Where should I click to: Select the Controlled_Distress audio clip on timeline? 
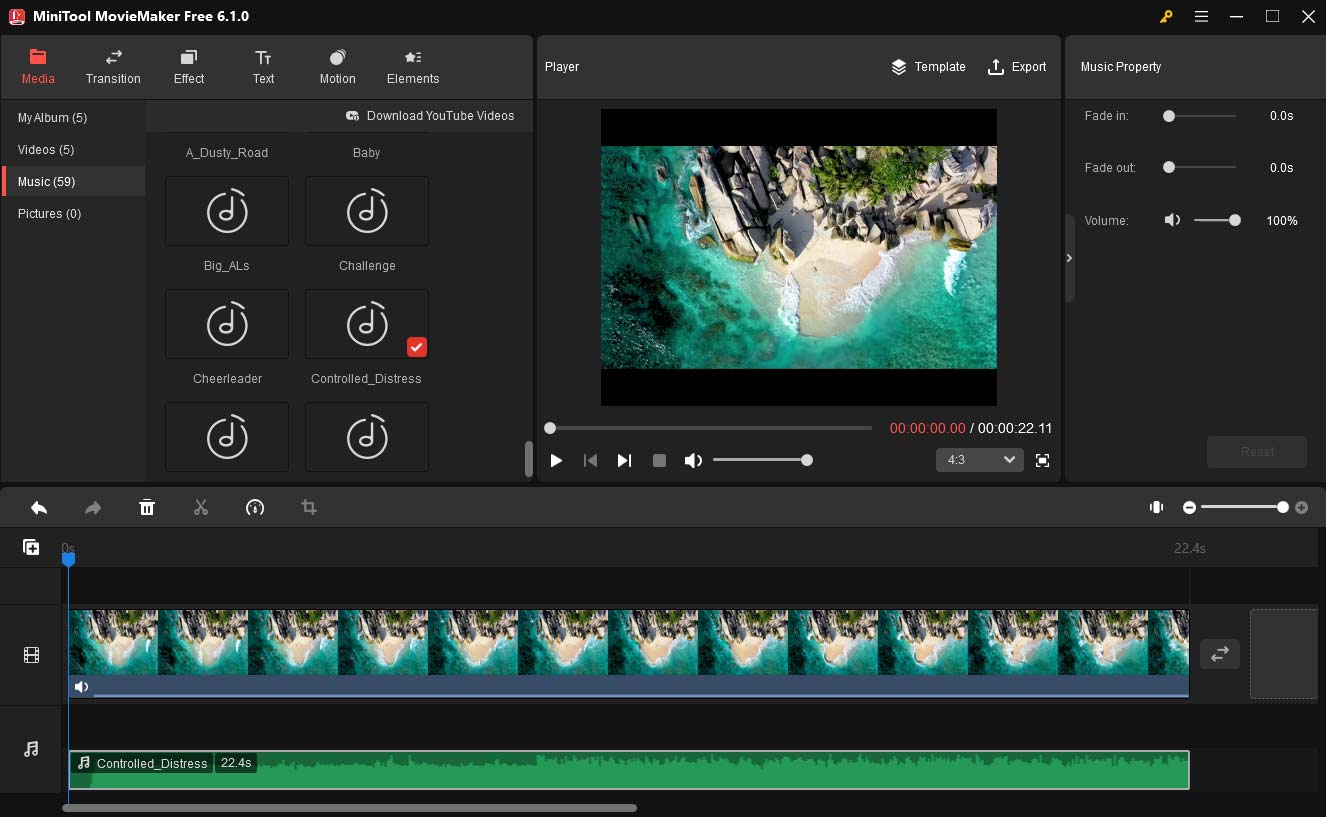628,771
